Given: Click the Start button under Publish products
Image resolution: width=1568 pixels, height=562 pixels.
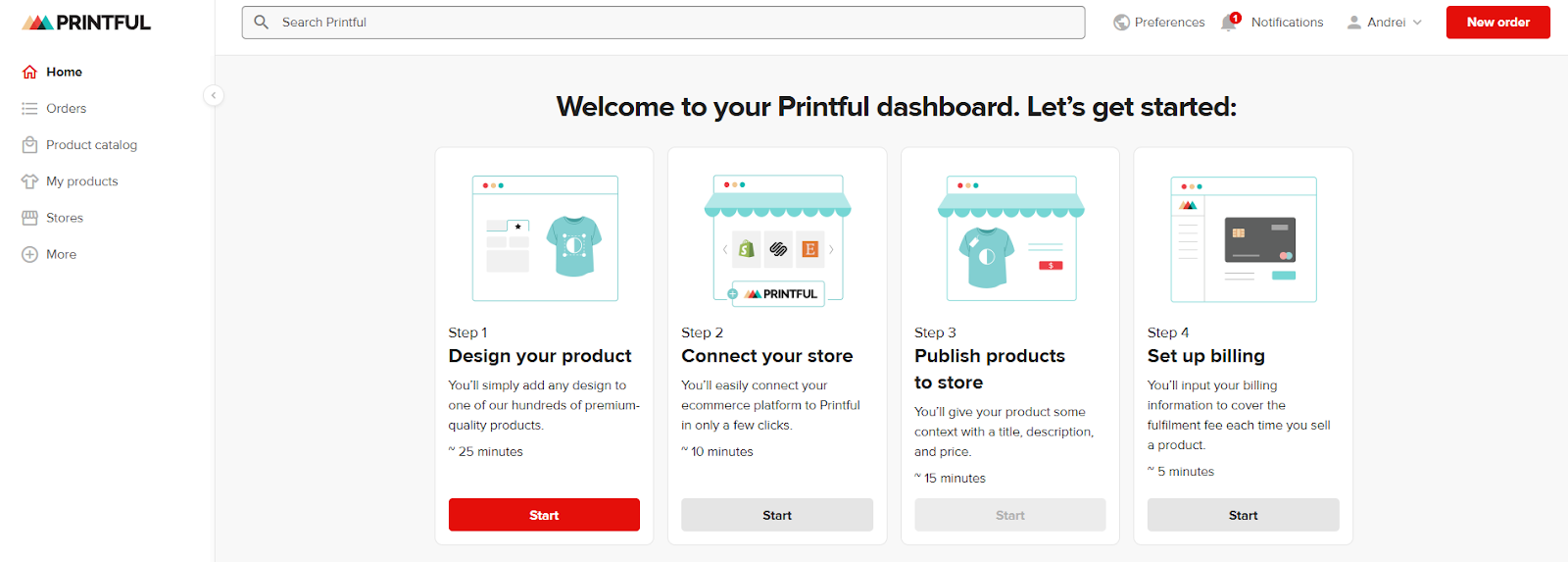Looking at the screenshot, I should click(x=1010, y=515).
